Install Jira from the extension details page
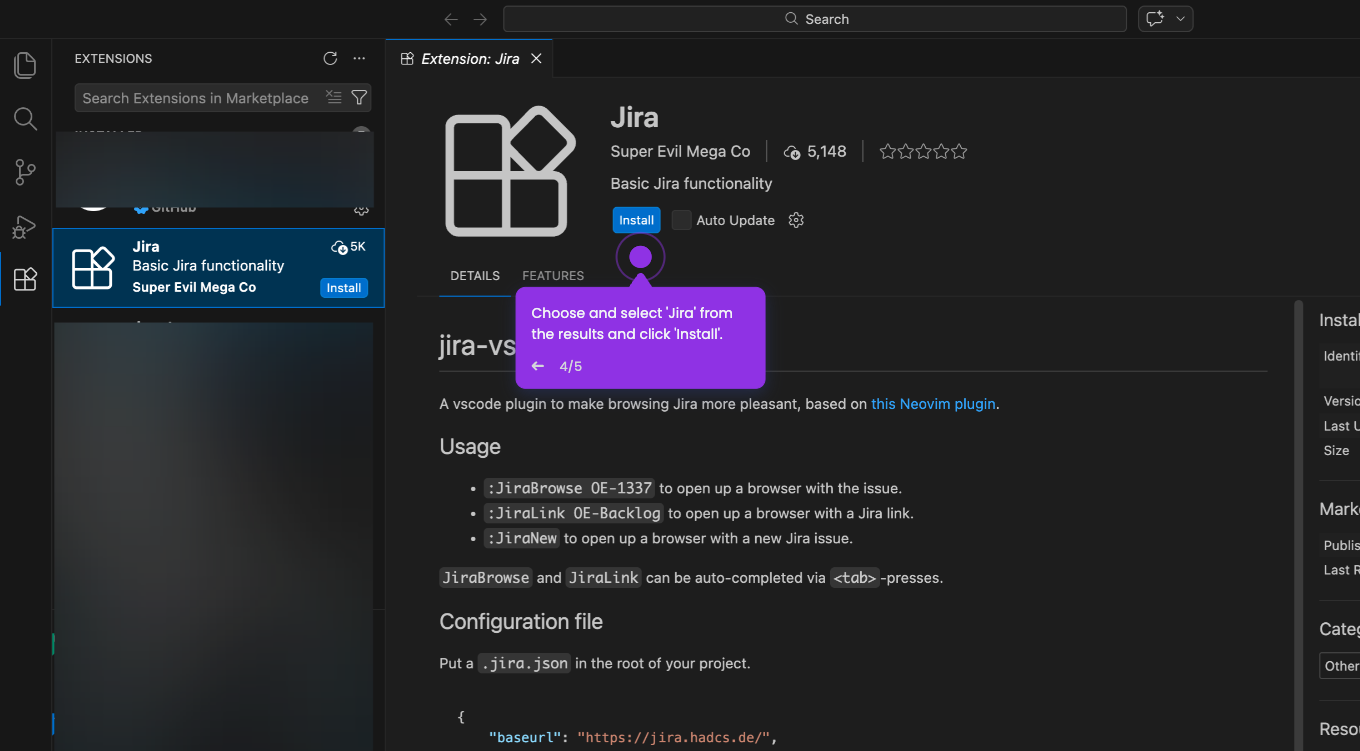 click(x=636, y=220)
